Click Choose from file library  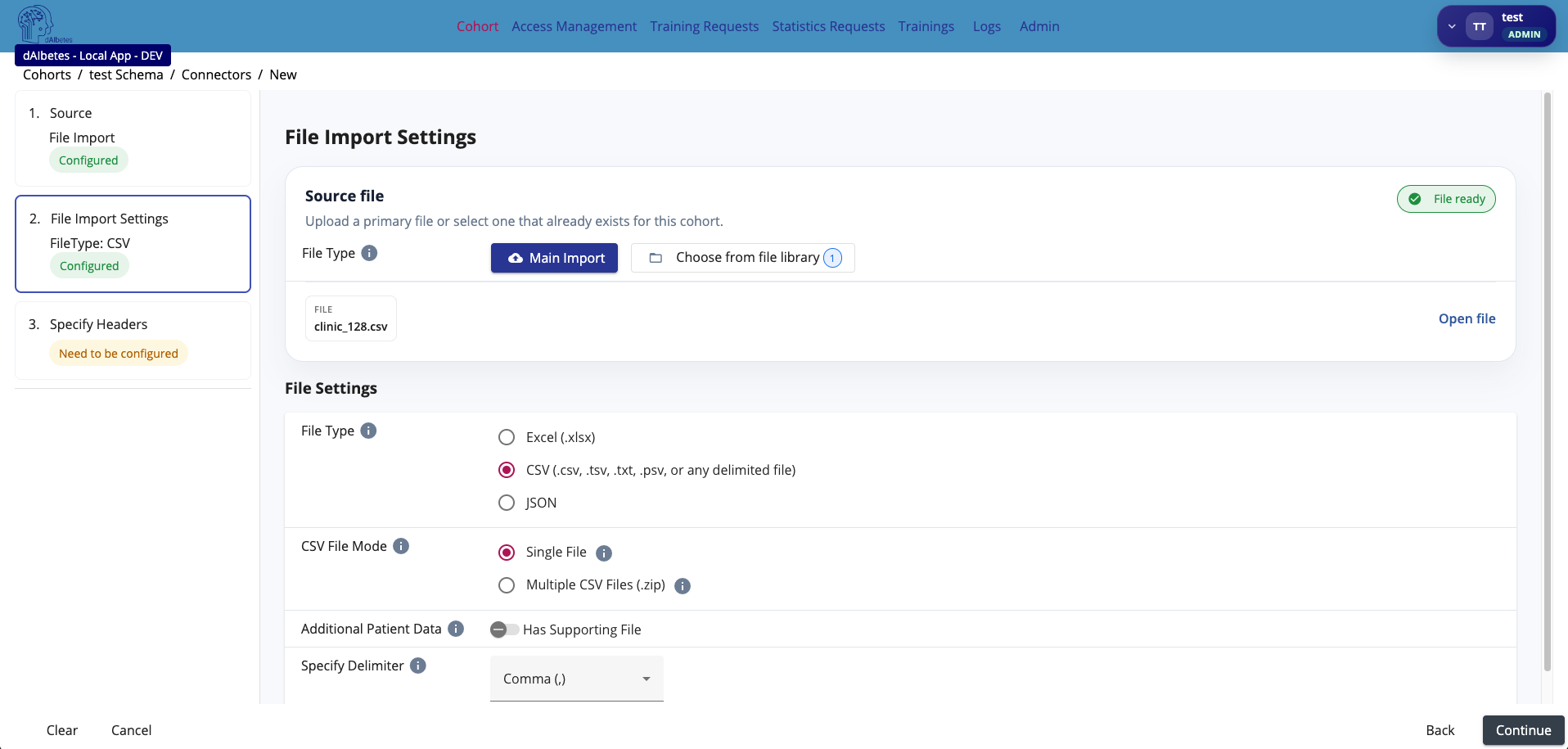(x=743, y=258)
